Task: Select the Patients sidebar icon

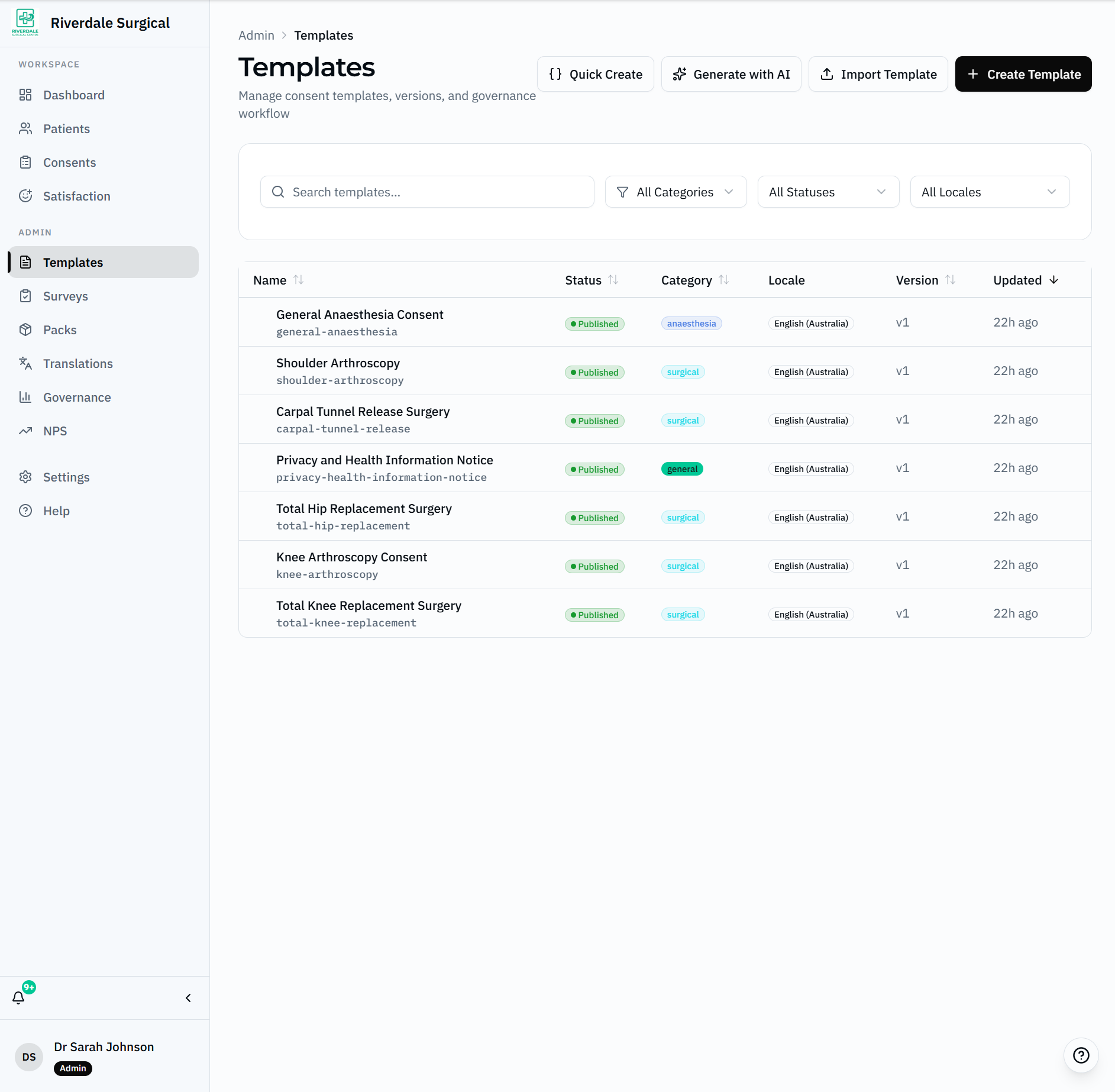Action: point(26,128)
